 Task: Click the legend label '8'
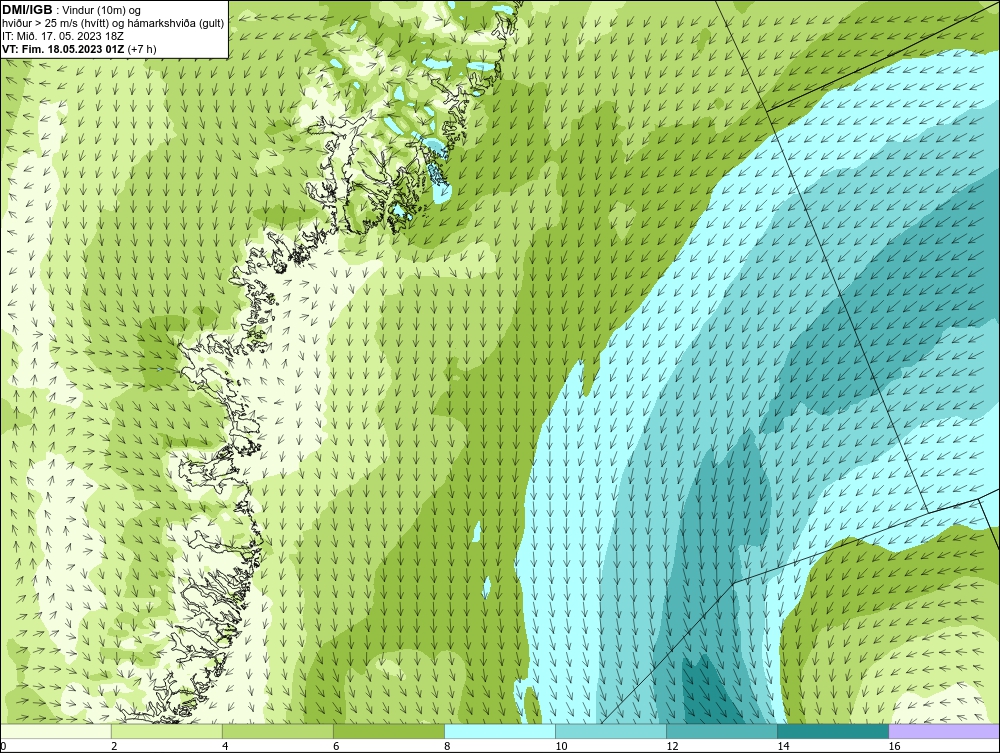coord(448,746)
